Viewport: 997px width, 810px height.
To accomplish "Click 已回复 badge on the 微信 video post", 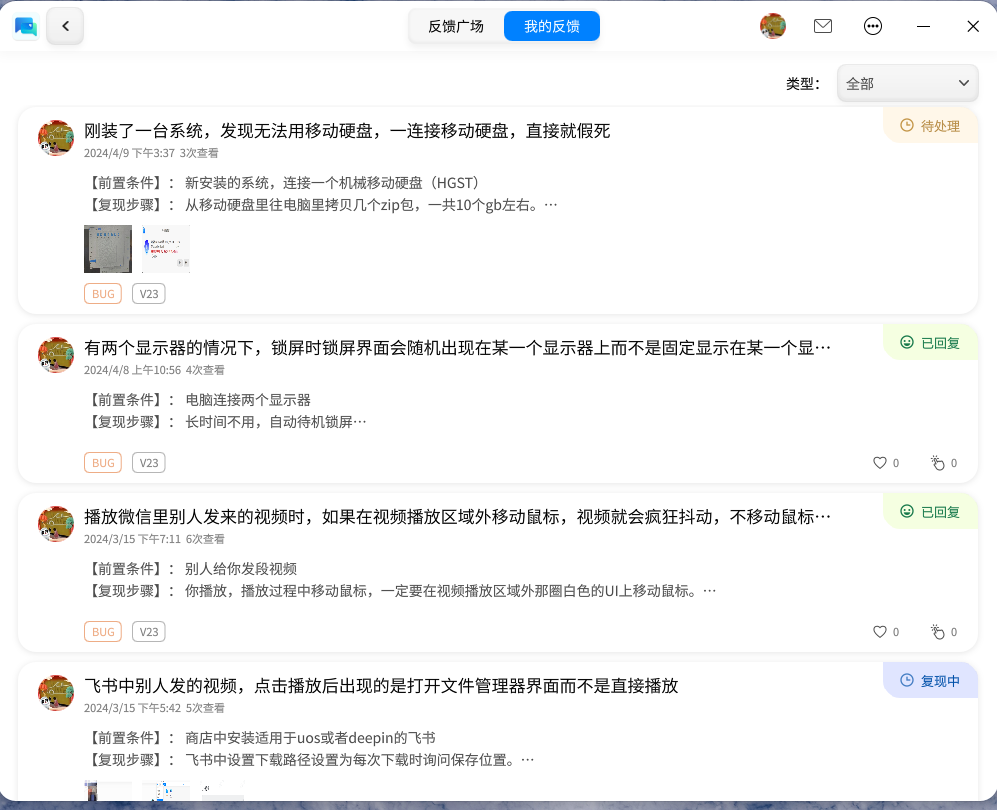I will [930, 512].
